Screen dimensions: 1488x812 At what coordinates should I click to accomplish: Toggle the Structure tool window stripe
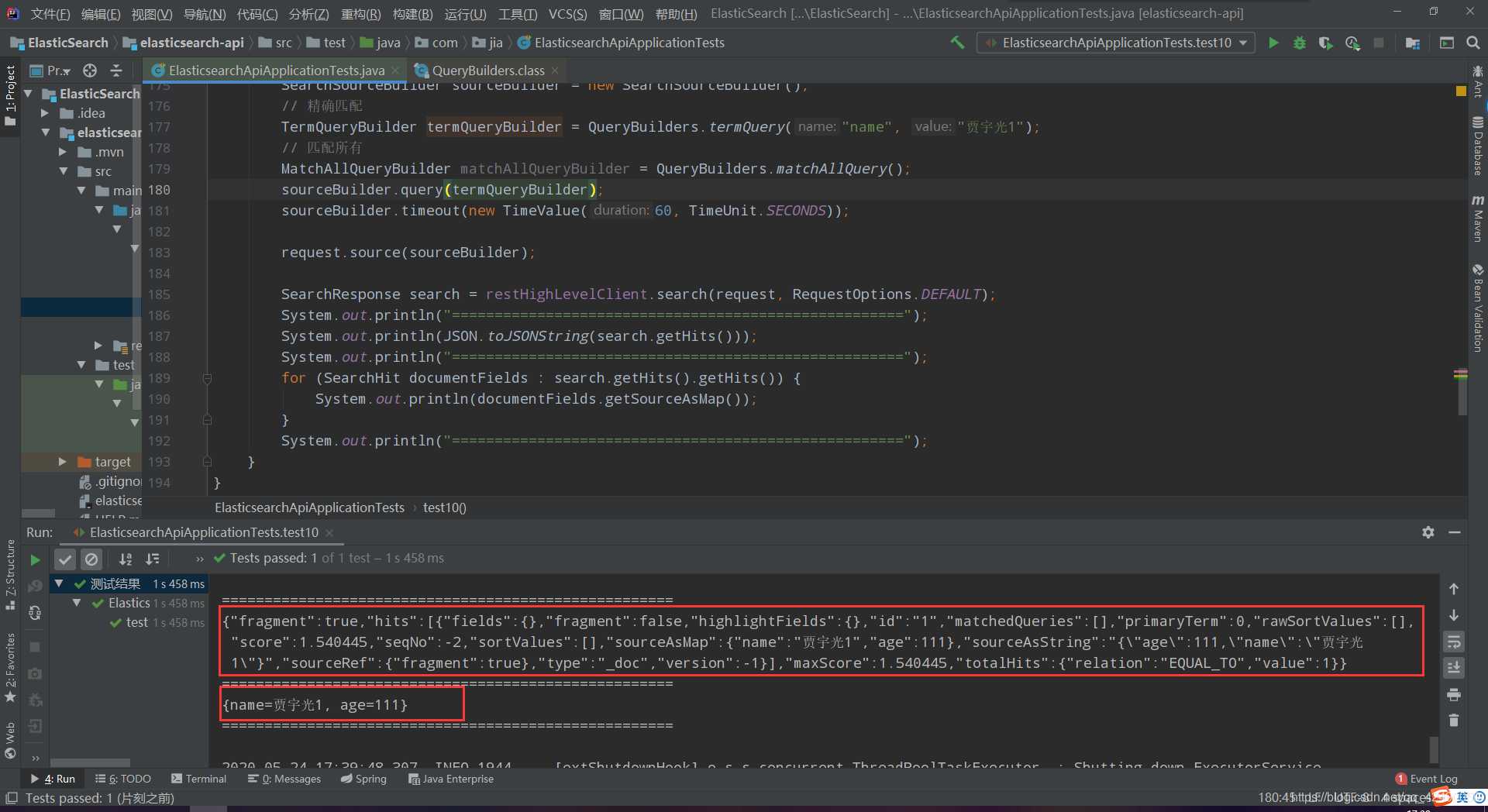click(x=10, y=574)
